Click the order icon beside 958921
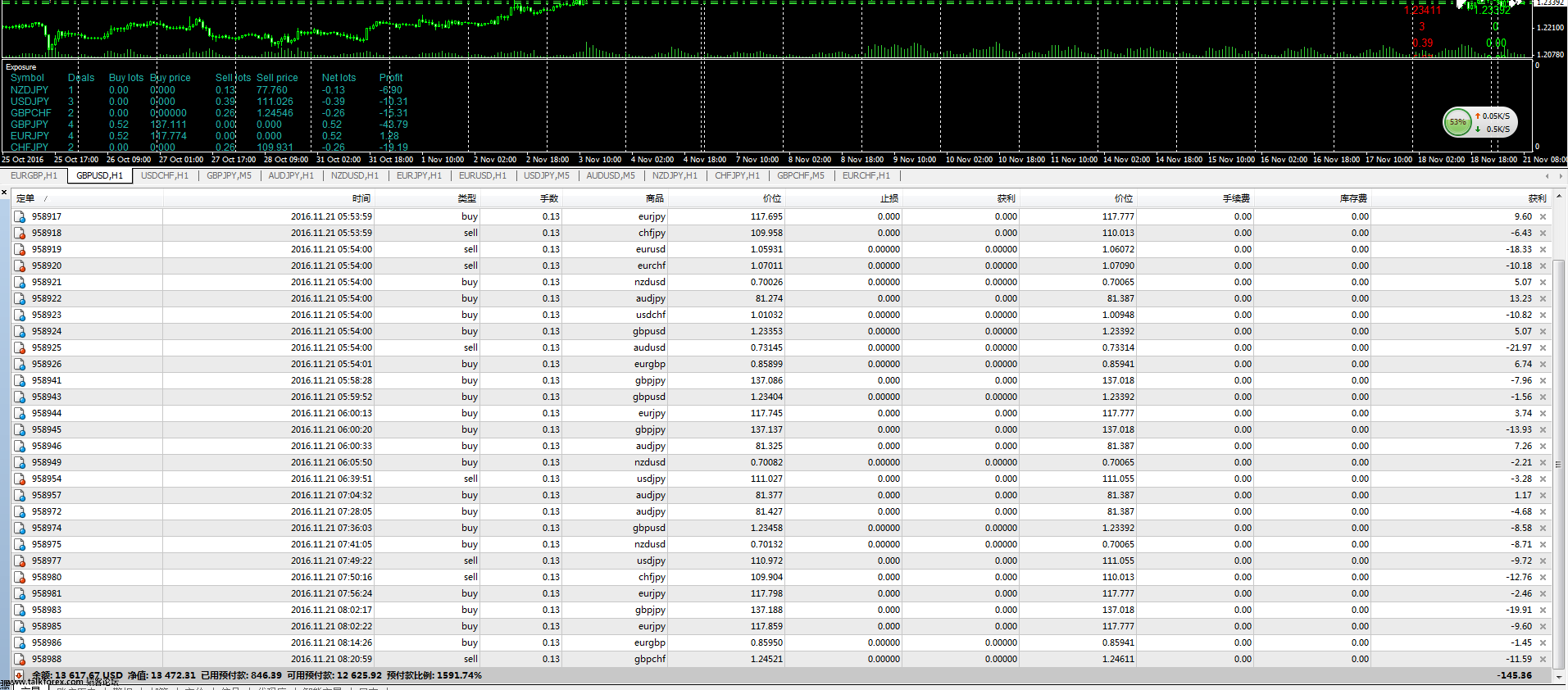Screen dimensions: 1568x690 [x=19, y=282]
